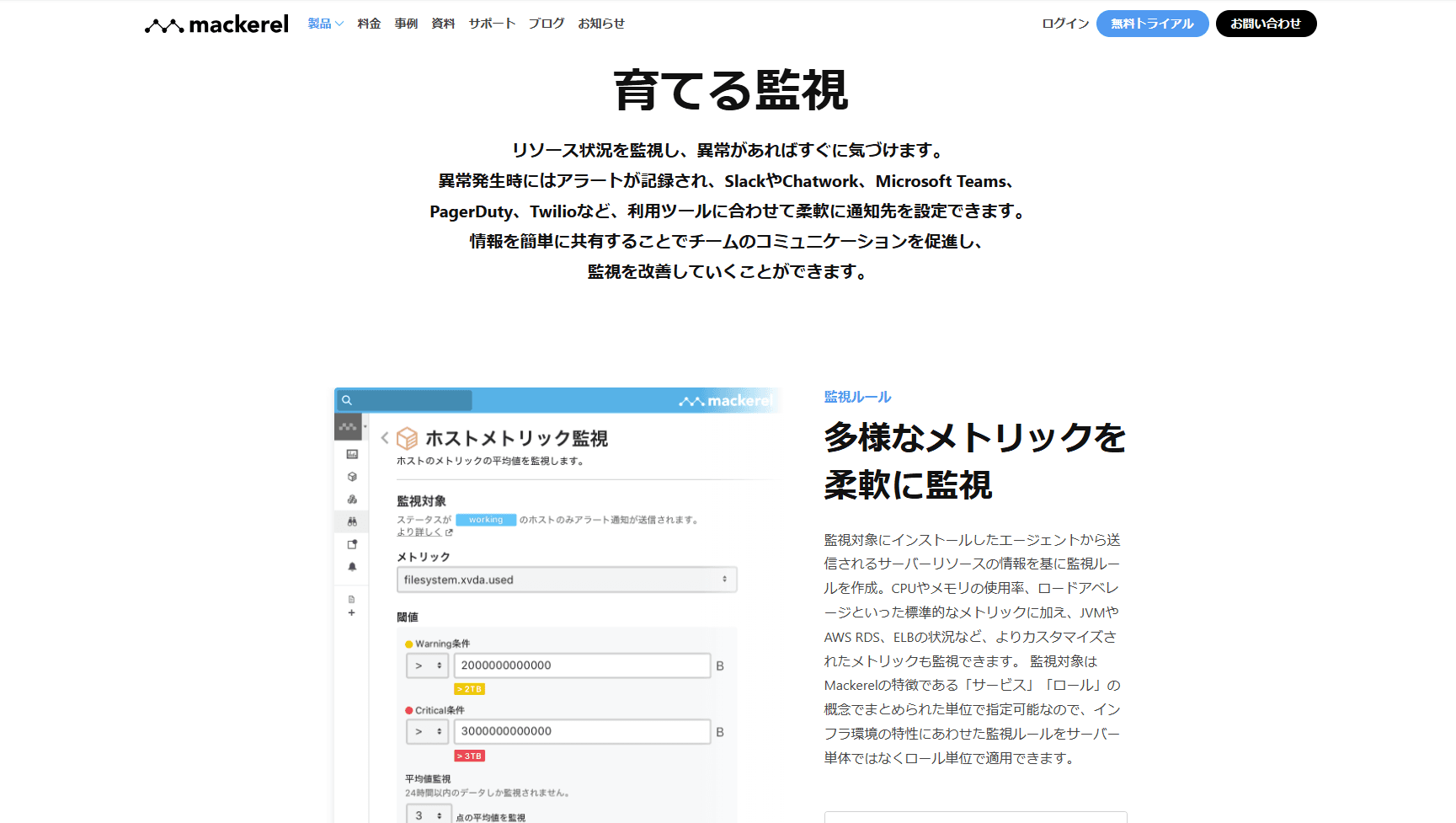Click the red > 3TB badge
Image resolution: width=1456 pixels, height=823 pixels.
tap(470, 756)
